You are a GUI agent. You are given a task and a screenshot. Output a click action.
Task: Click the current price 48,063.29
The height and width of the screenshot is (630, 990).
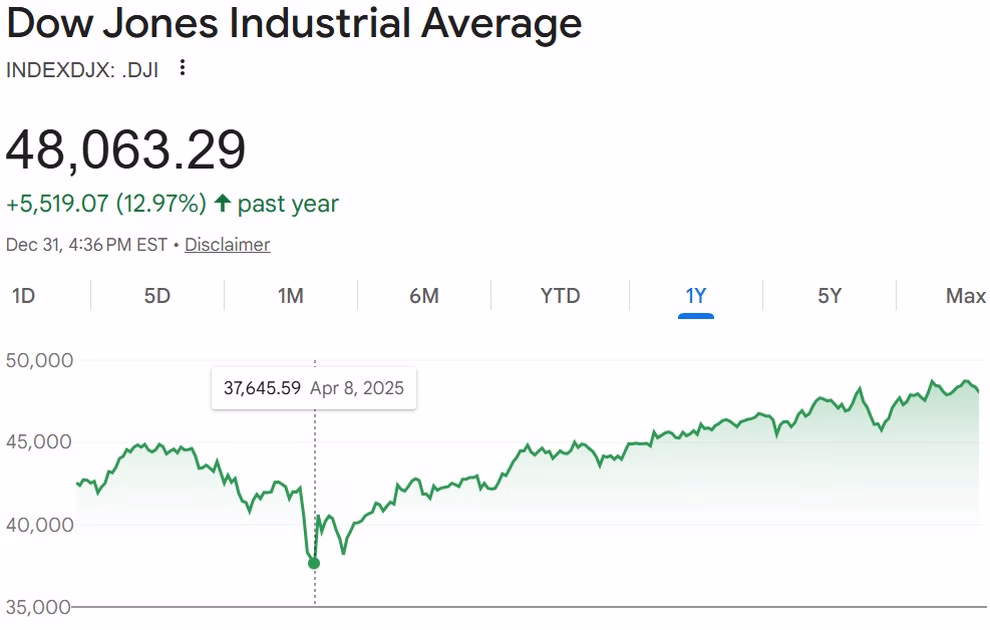pos(125,151)
